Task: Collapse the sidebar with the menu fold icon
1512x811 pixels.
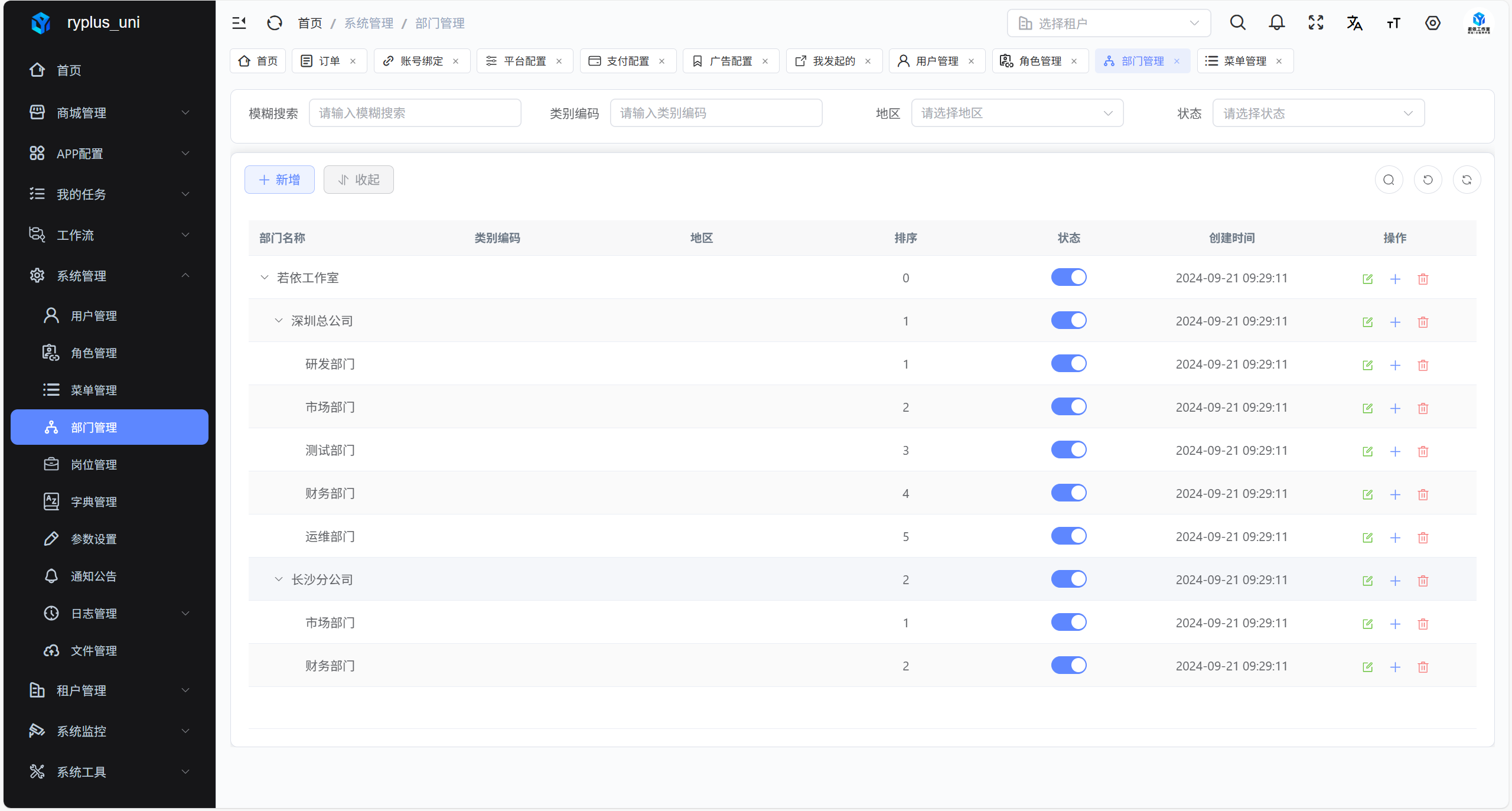Action: coord(239,23)
